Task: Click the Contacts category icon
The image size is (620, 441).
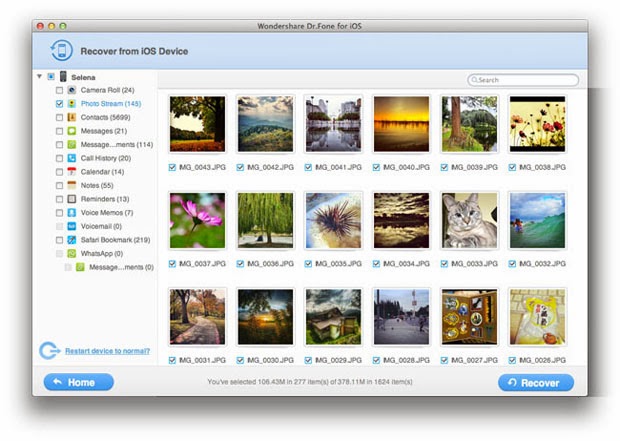Action: pos(72,117)
